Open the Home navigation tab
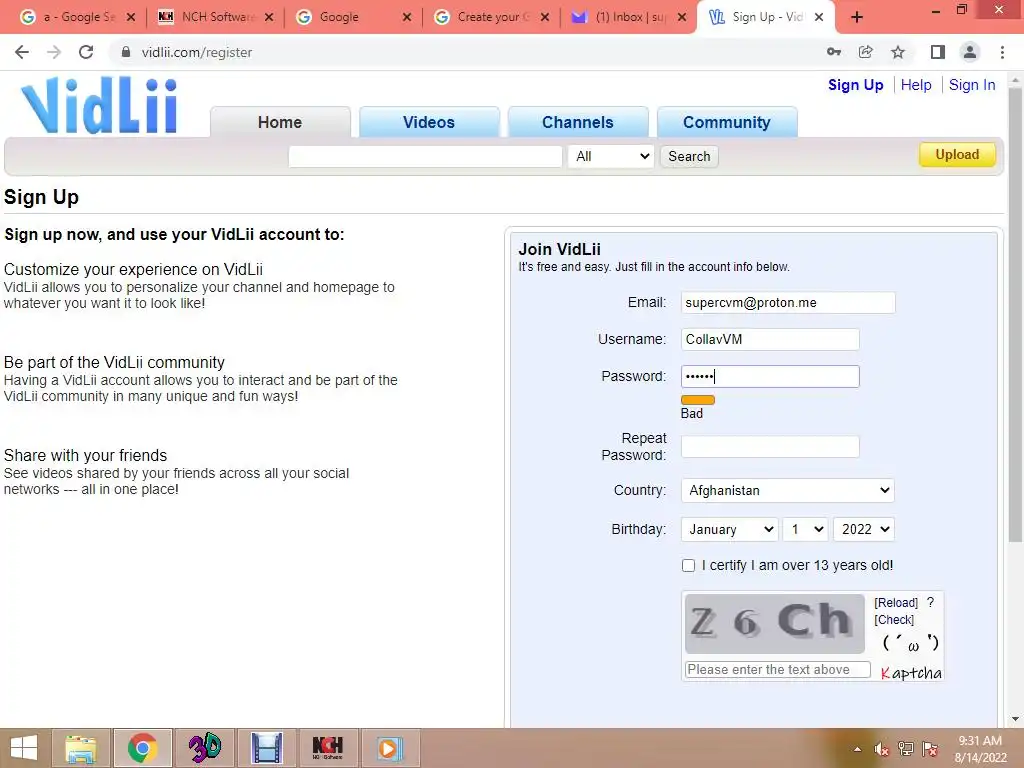This screenshot has width=1024, height=768. [280, 122]
